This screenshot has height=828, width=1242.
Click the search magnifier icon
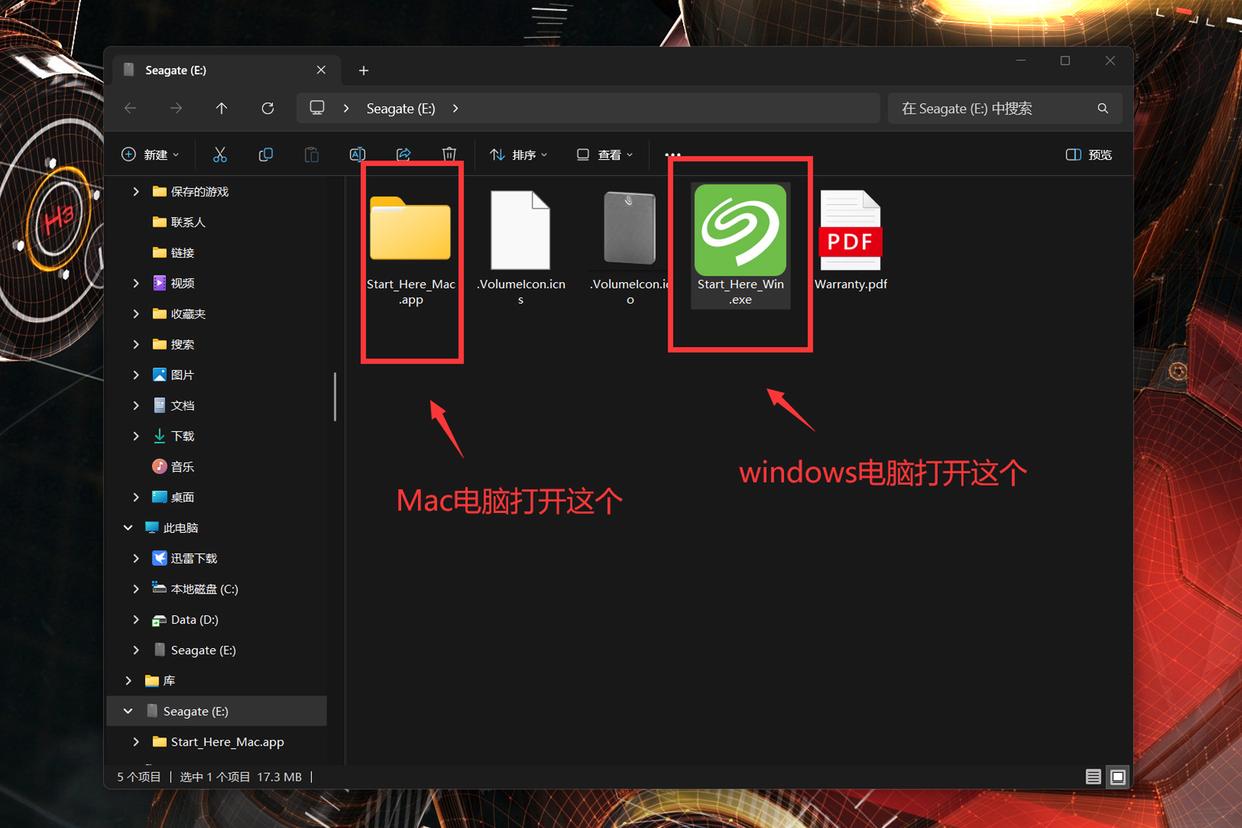click(x=1103, y=108)
